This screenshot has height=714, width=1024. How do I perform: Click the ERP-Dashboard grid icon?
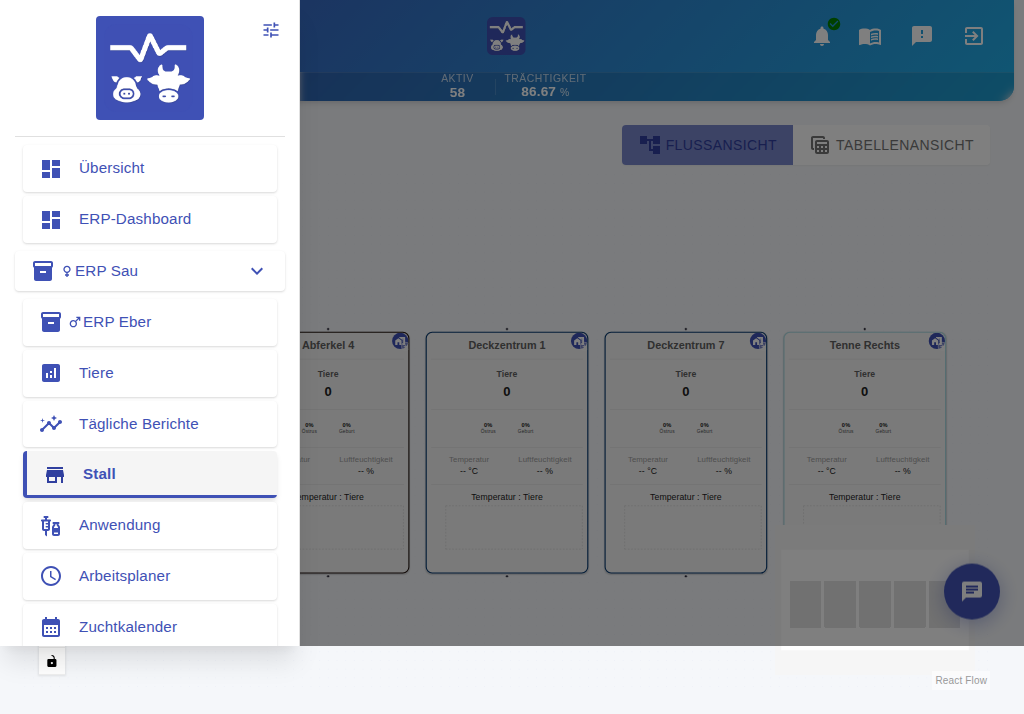[x=51, y=219]
